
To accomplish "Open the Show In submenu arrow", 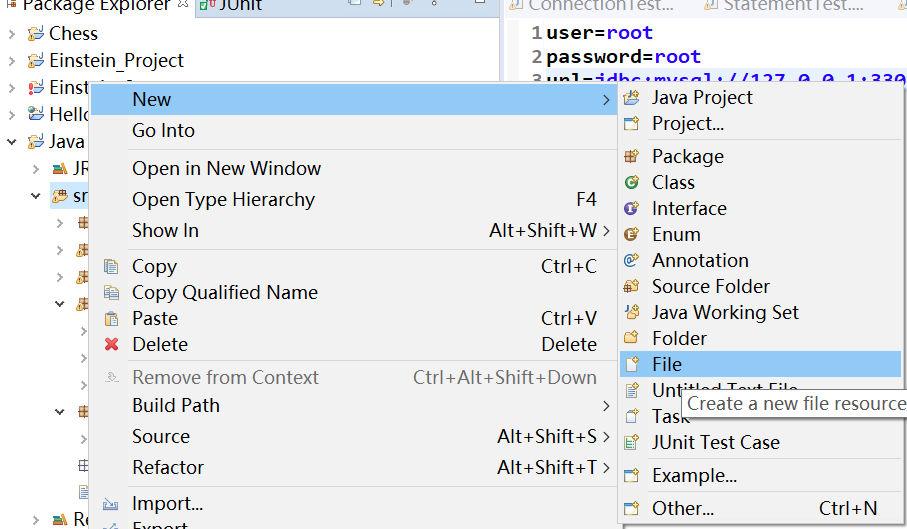I will click(x=606, y=231).
